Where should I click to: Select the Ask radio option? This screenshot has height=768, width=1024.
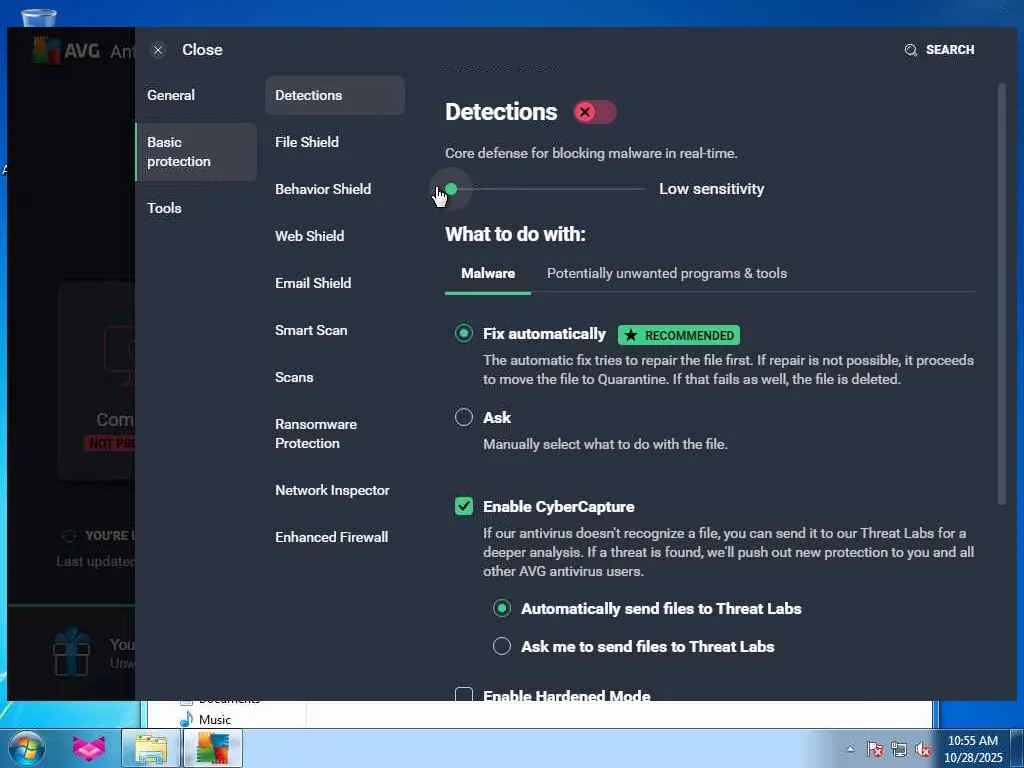pos(464,417)
